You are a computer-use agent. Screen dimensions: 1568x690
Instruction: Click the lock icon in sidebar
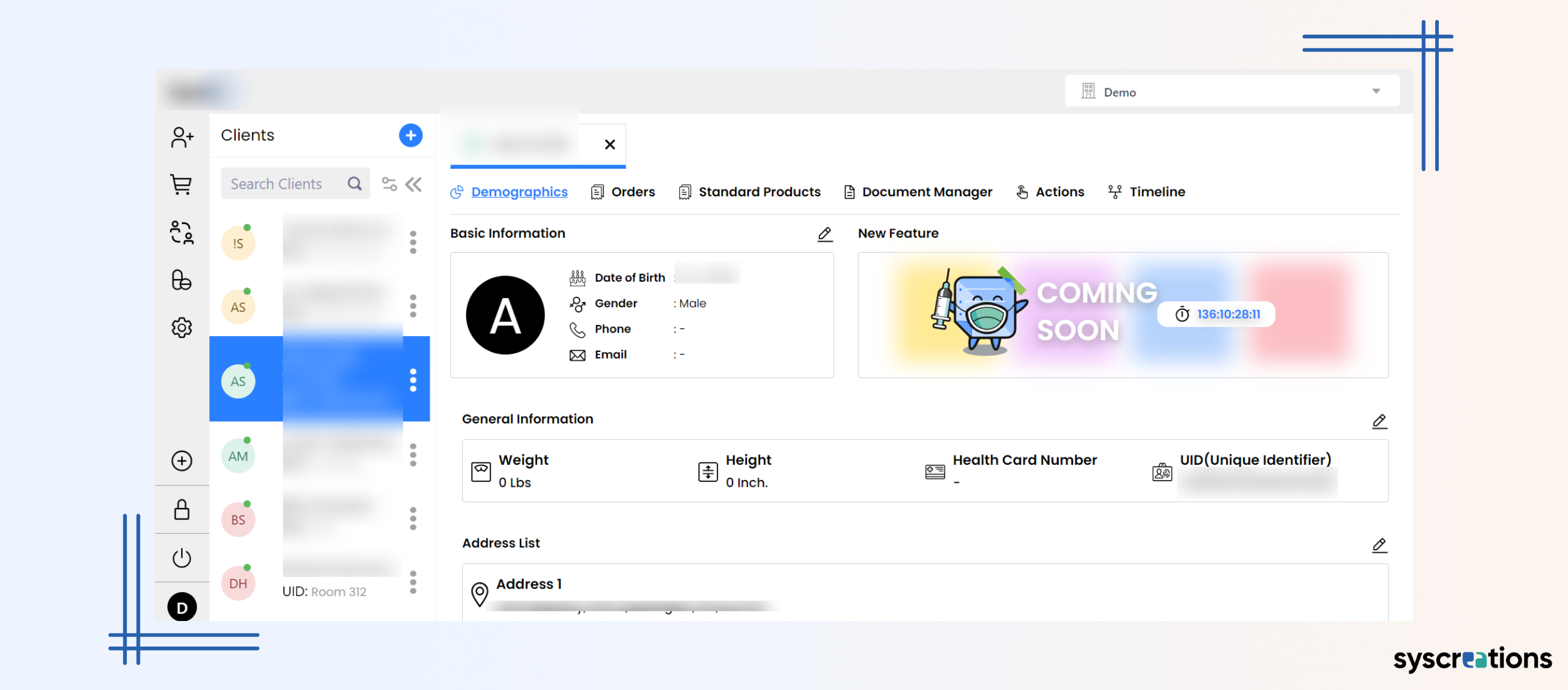[182, 509]
